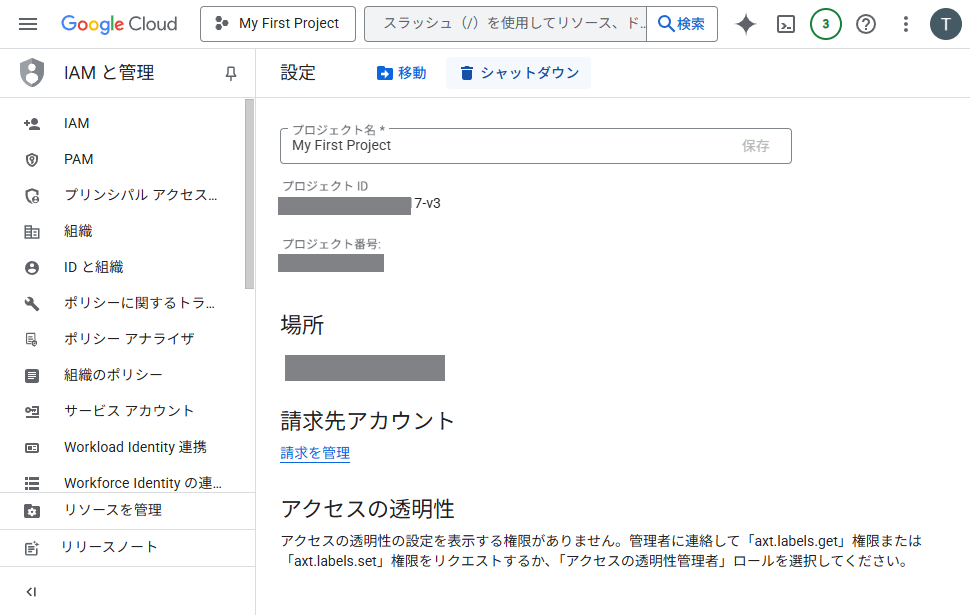
Task: Click the 請求を管理 link
Action: click(315, 453)
